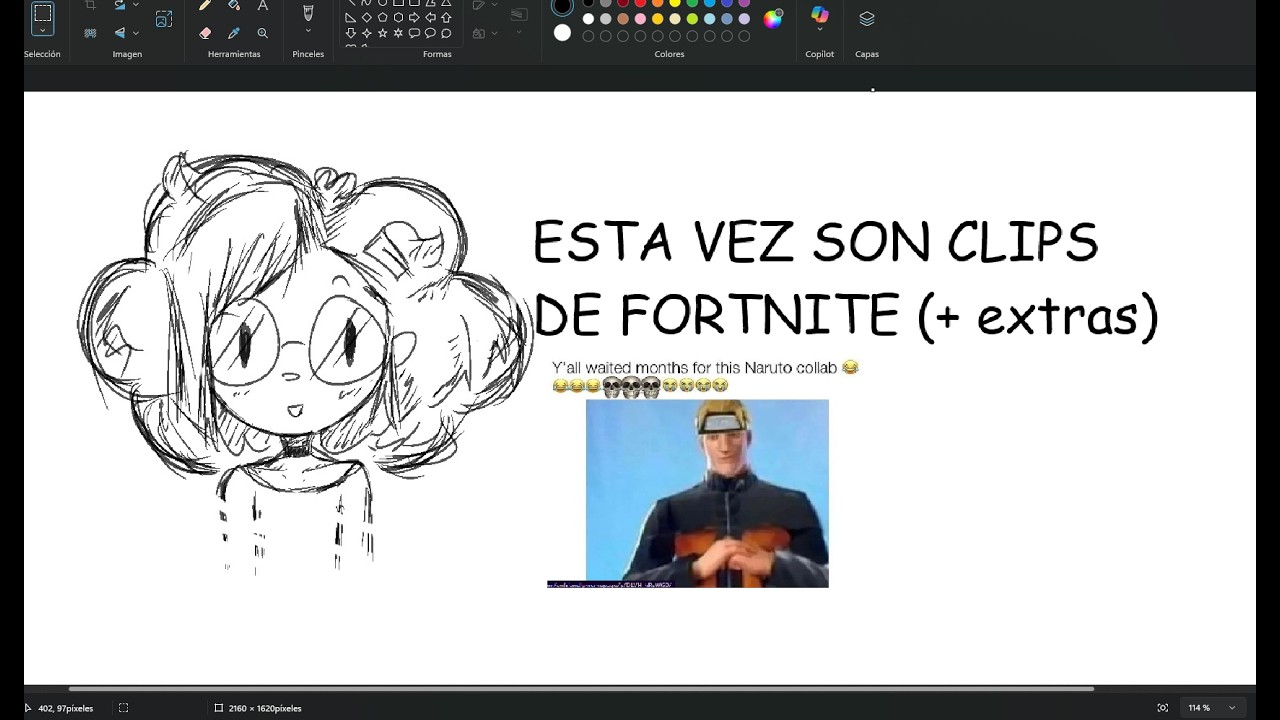This screenshot has height=720, width=1280.
Task: Choose the cloud callout shape
Action: pos(446,33)
